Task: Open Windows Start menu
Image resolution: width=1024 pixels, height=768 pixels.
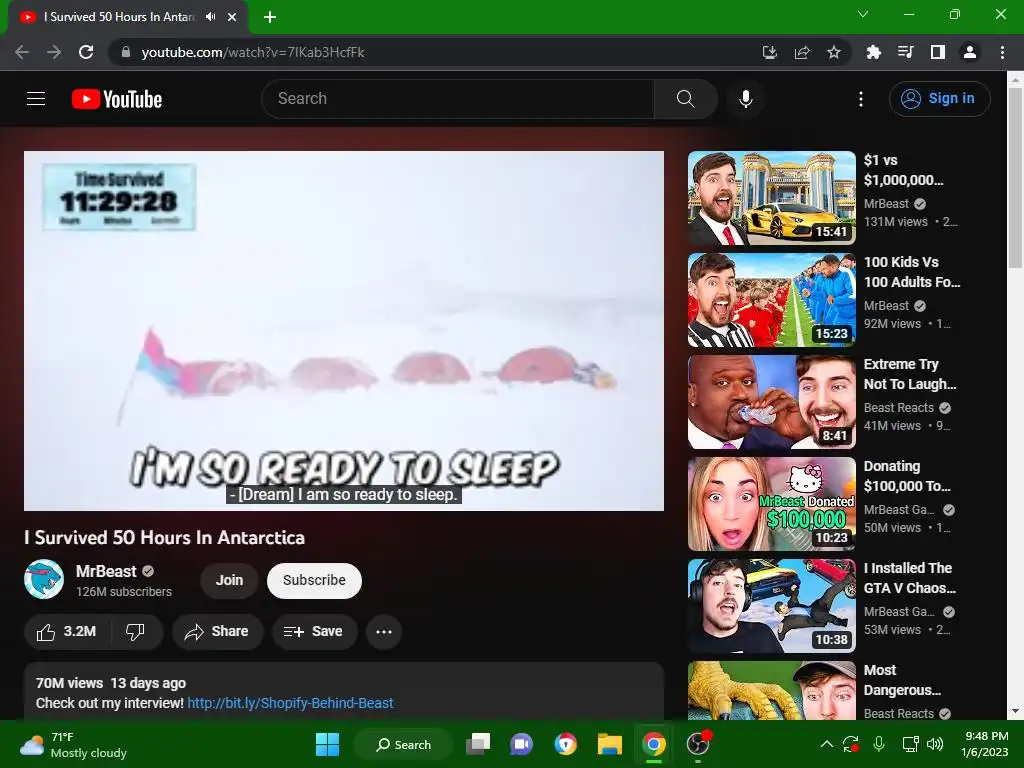Action: coord(327,744)
